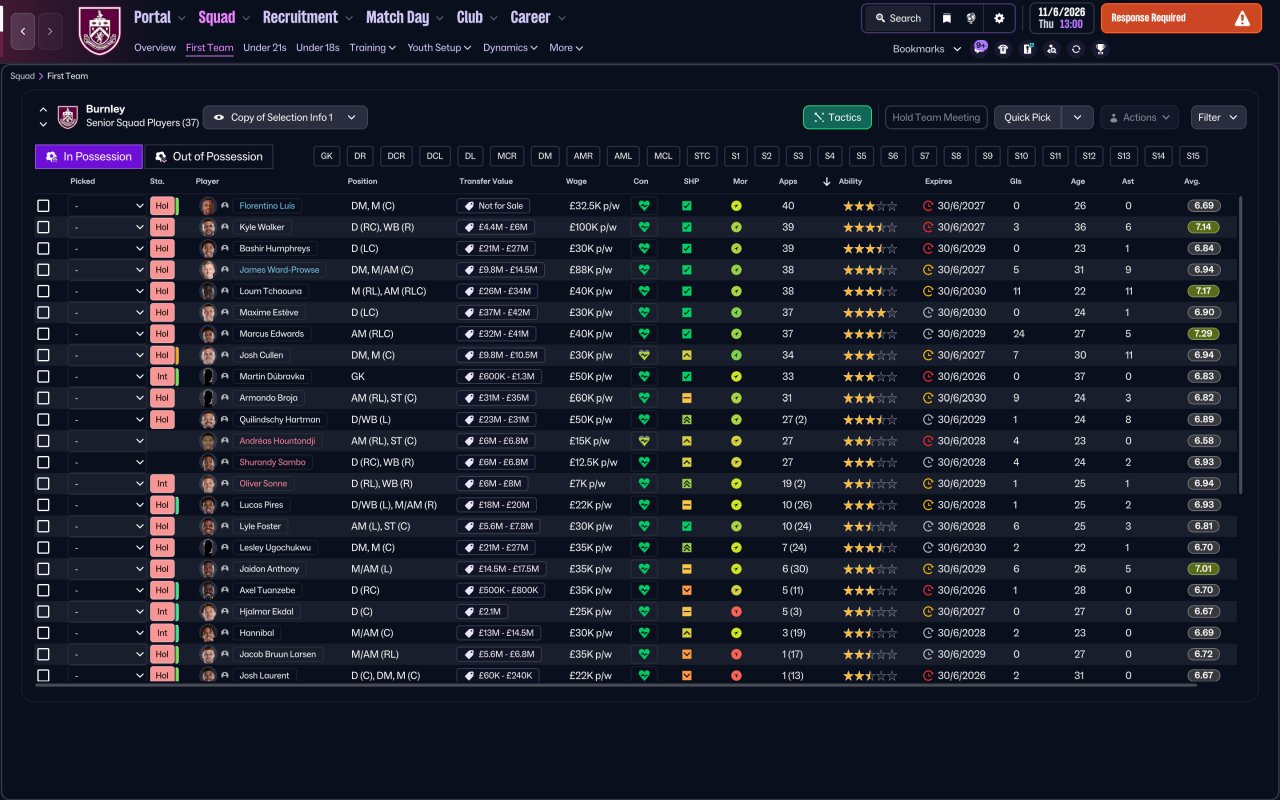Click the horizontal scrollbar below the squad table
The image size is (1280, 800).
[x=616, y=685]
